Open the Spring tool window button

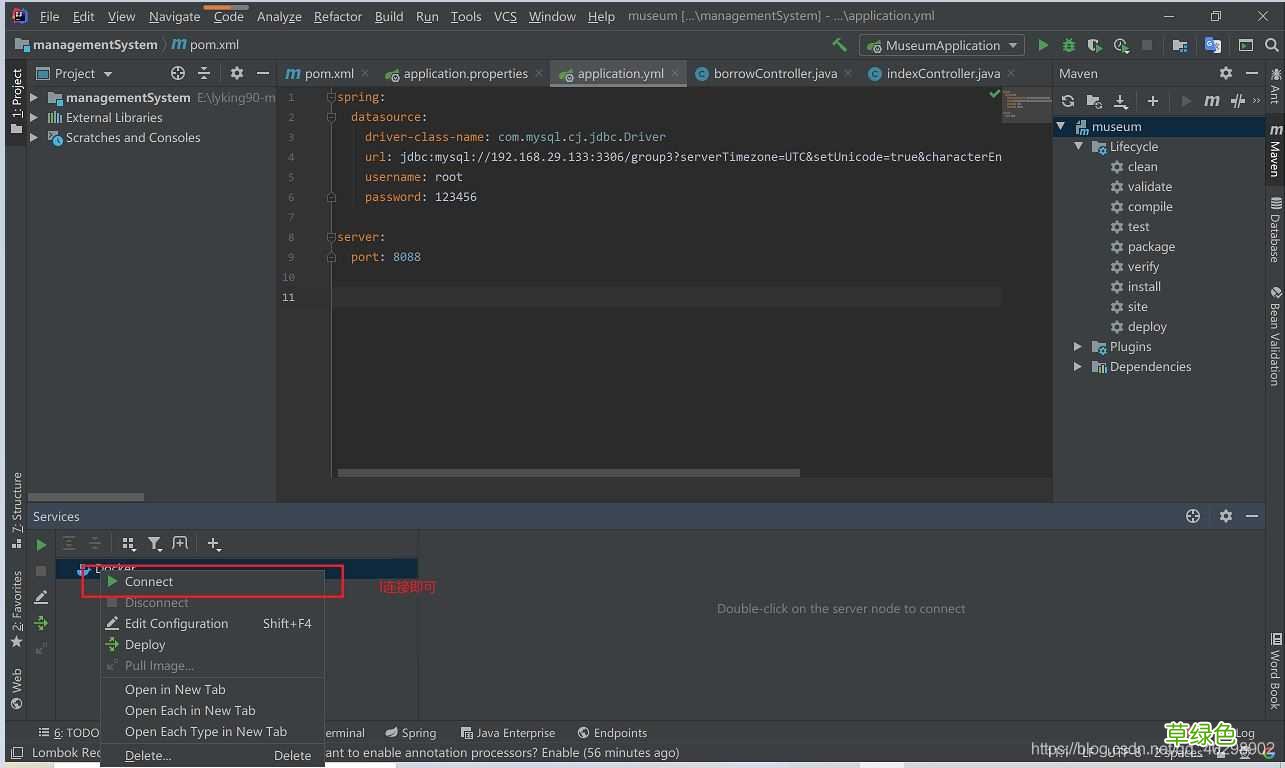tap(411, 732)
